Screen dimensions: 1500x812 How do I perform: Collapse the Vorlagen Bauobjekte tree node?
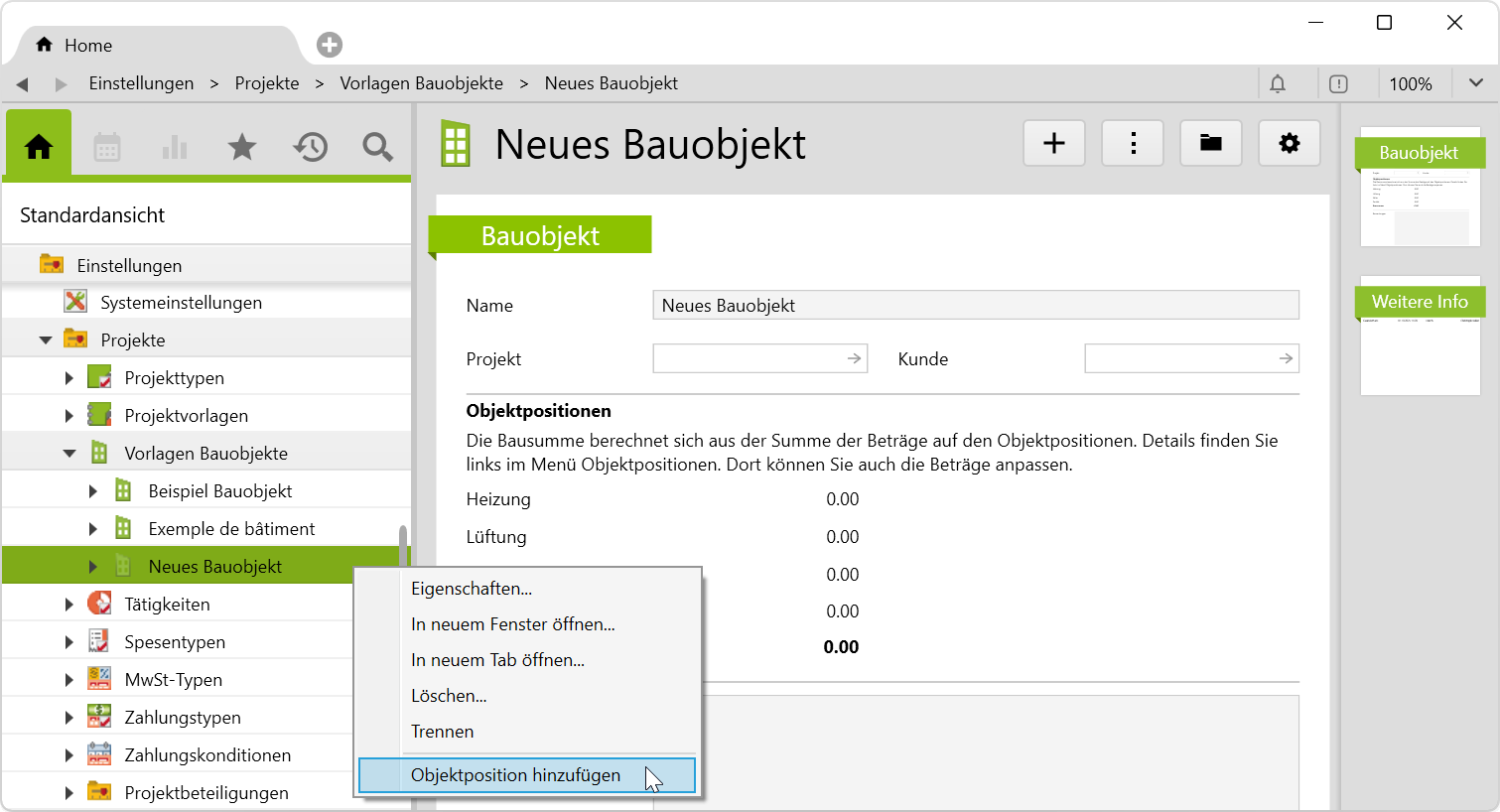69,454
